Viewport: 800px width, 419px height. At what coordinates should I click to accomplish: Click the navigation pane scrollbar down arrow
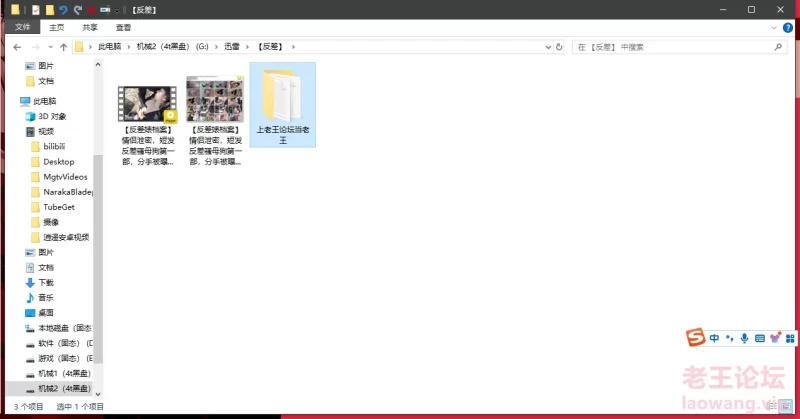coord(98,394)
